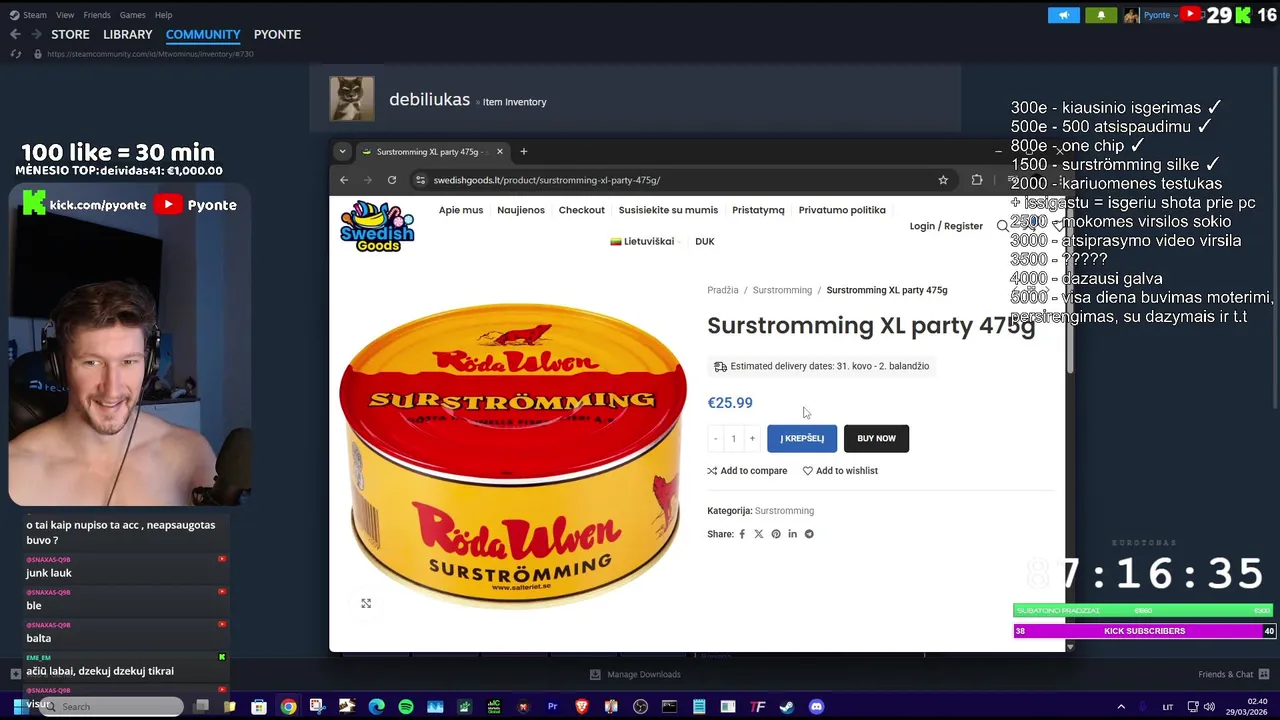
Task: Open Discord from the taskbar
Action: 816,707
